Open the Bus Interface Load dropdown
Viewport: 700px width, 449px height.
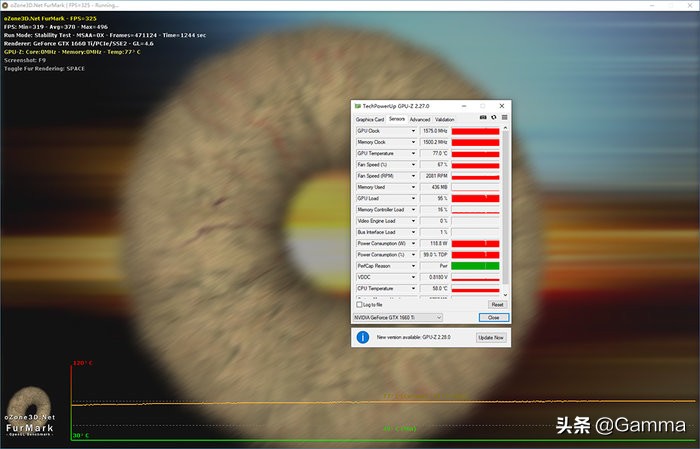[413, 232]
